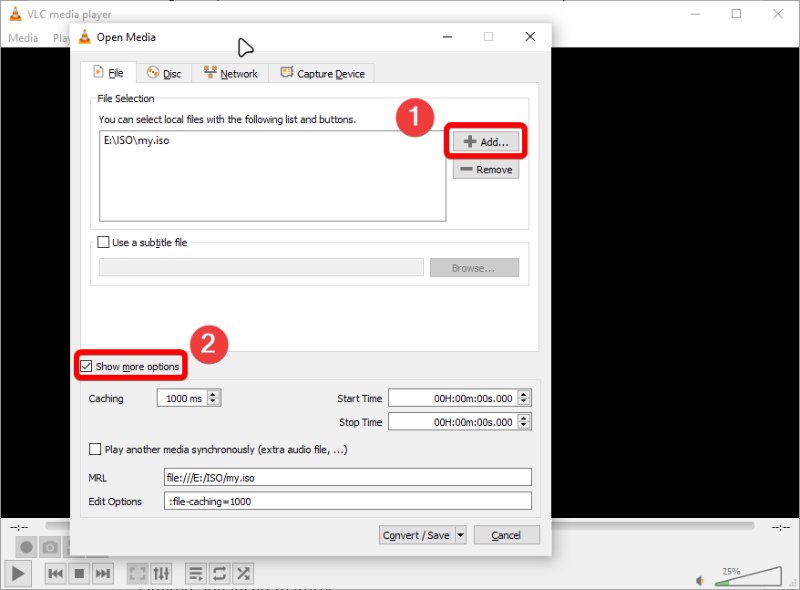800x590 pixels.
Task: Click the Edit Options text field
Action: [347, 501]
